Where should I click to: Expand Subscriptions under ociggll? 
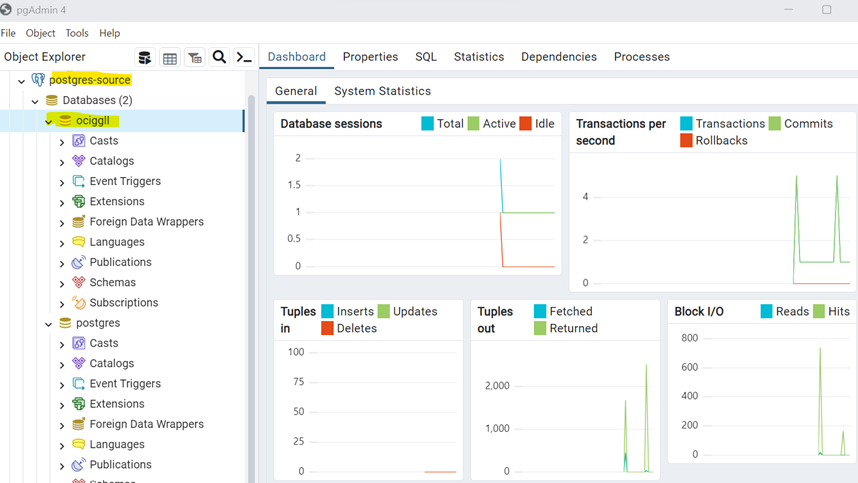[62, 304]
